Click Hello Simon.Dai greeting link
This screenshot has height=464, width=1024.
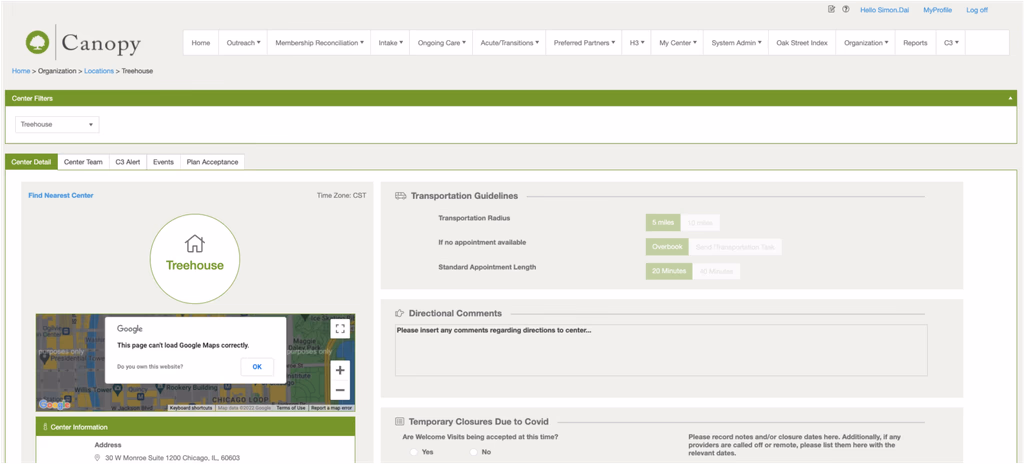[884, 10]
